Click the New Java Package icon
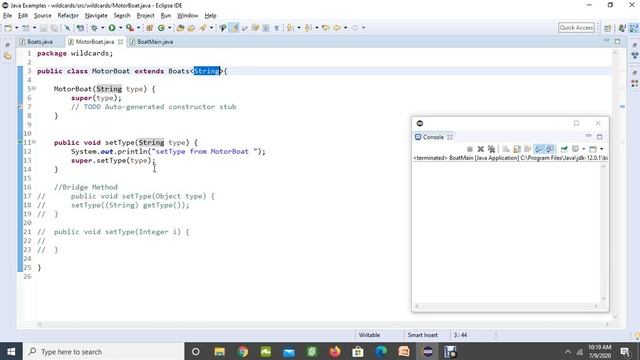Viewport: 640px width, 360px height. click(149, 28)
